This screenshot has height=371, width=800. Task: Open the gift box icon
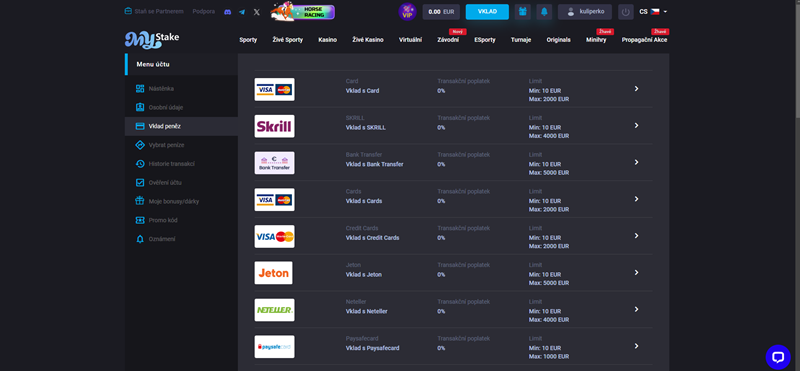[x=522, y=12]
